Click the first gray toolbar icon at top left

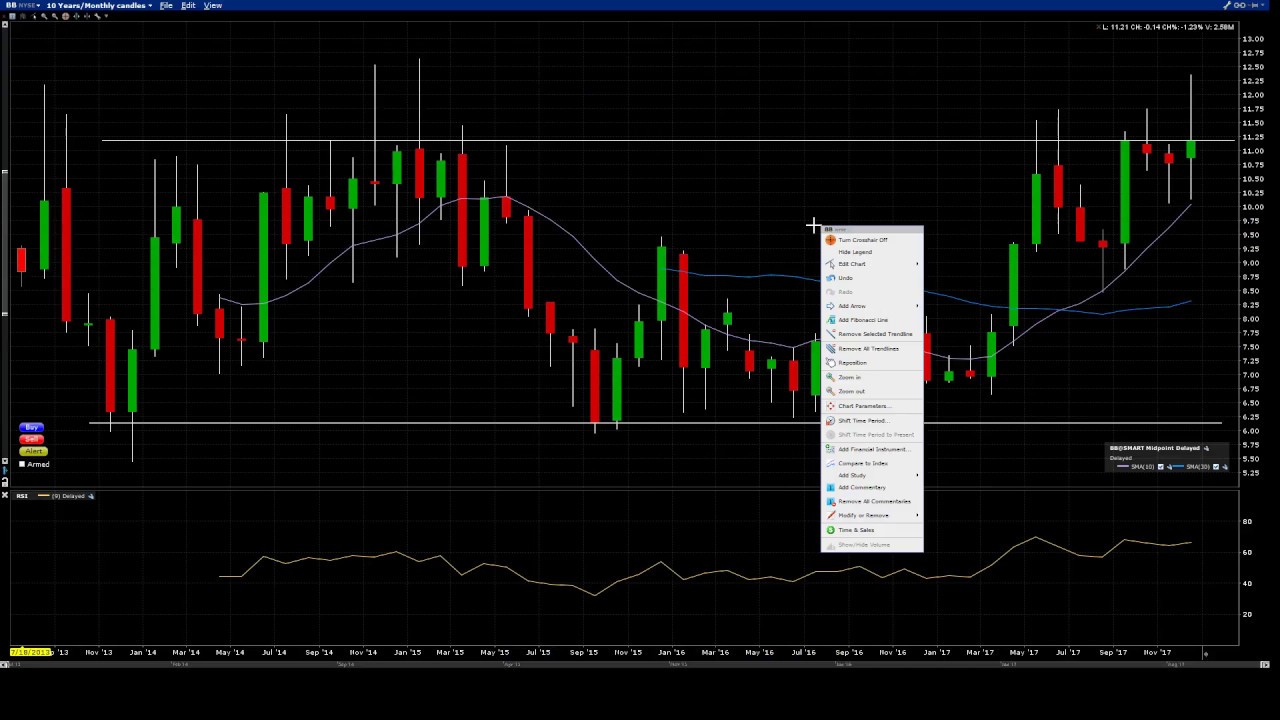pos(12,16)
